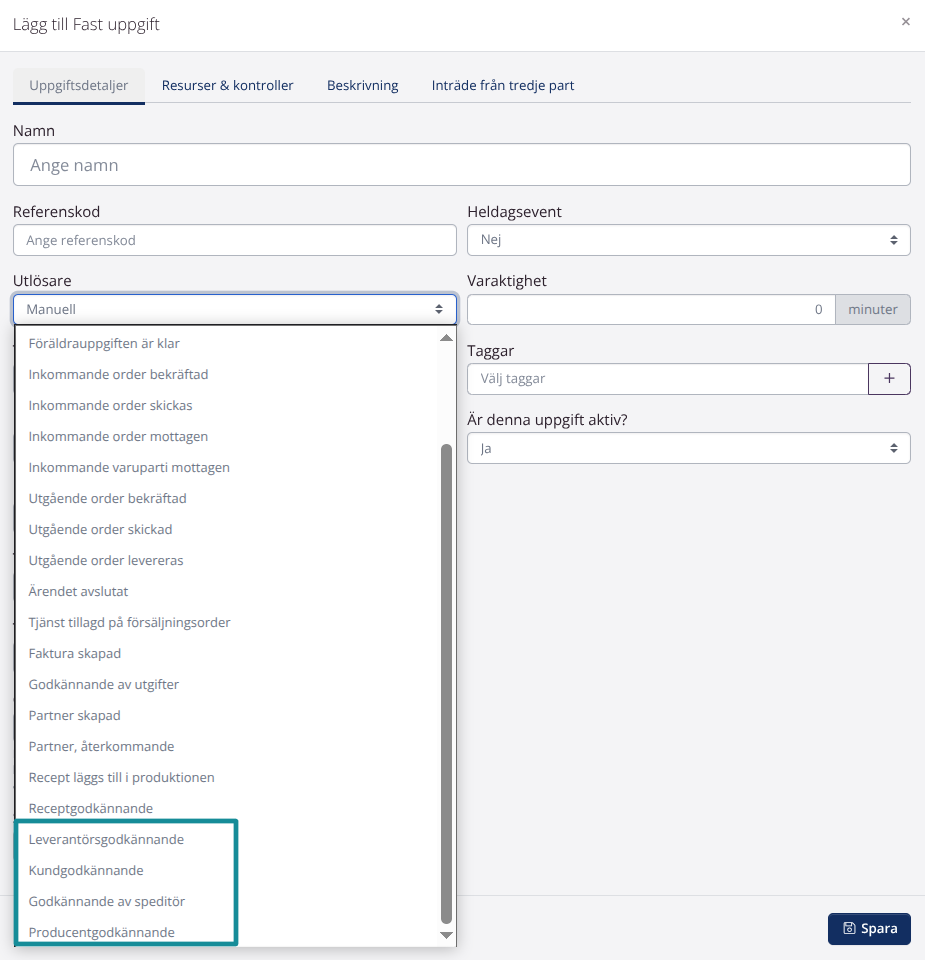
Task: Switch to the Resurser & kontroller tab
Action: tap(228, 86)
